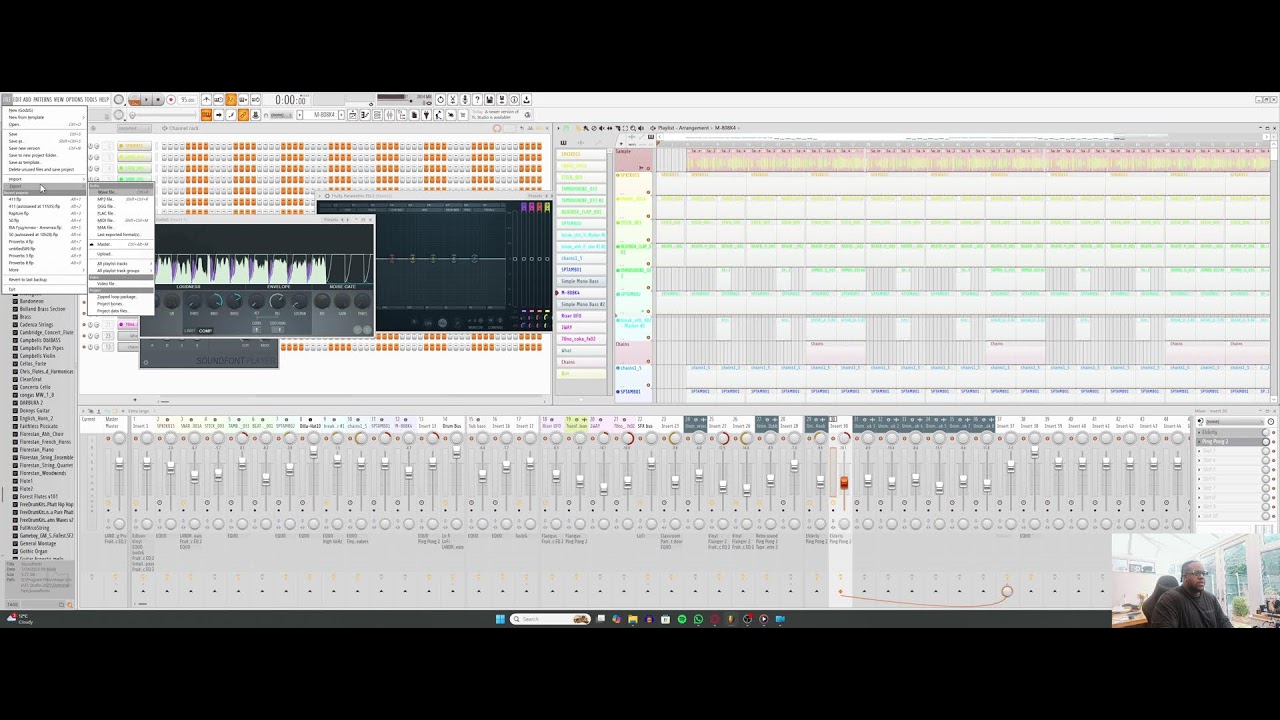
Task: Toggle wait for input icon
Action: pyautogui.click(x=218, y=99)
